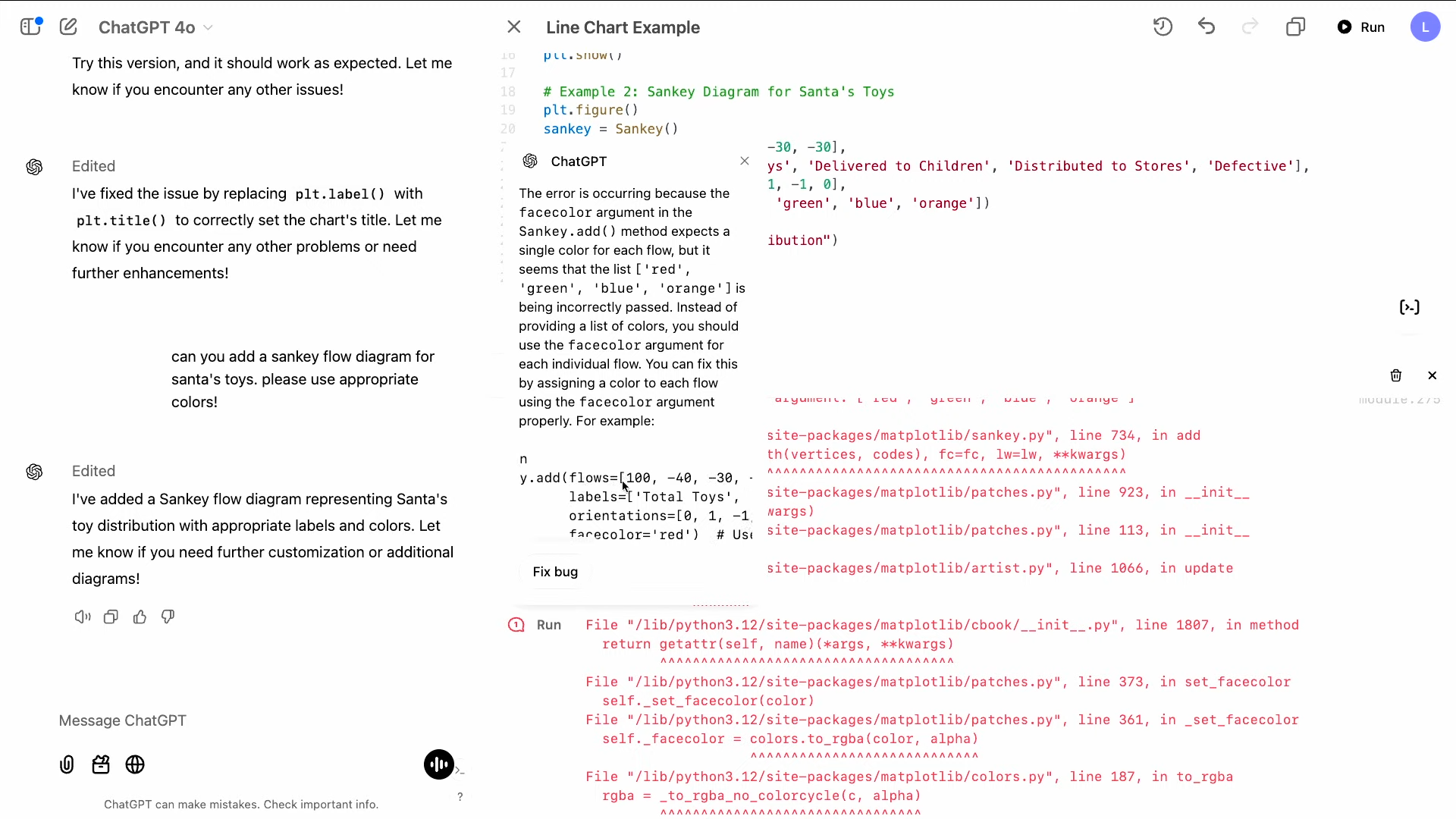This screenshot has height=819, width=1456.
Task: Click the thumbs down icon on response
Action: tap(168, 617)
